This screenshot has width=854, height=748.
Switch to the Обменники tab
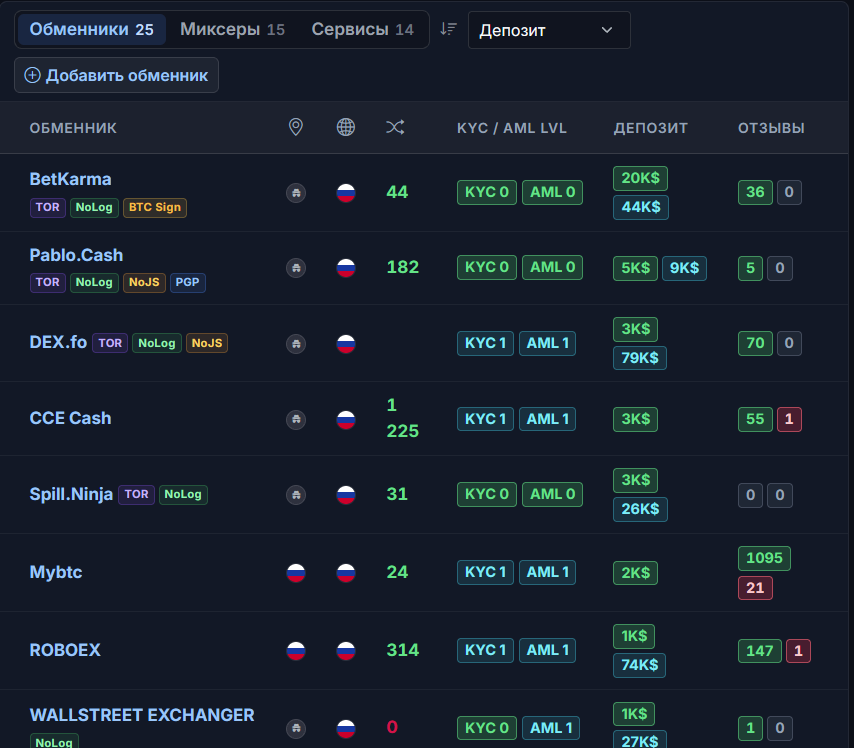click(92, 29)
